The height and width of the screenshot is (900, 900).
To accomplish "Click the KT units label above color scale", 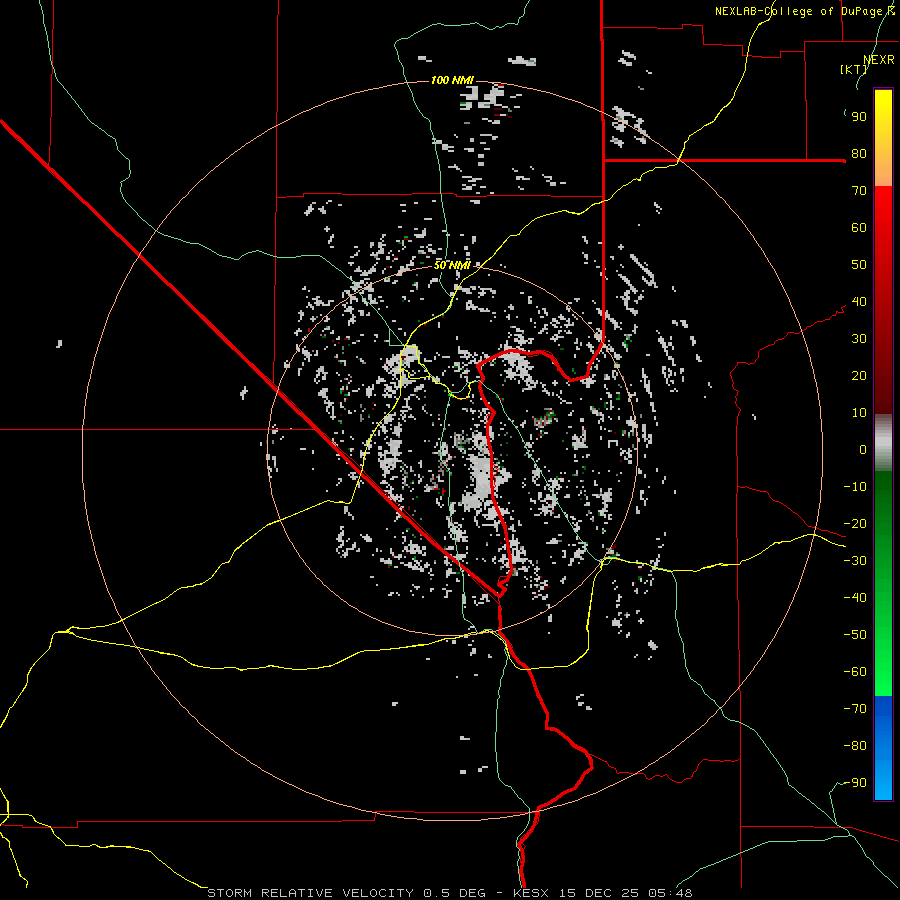I will pos(854,69).
